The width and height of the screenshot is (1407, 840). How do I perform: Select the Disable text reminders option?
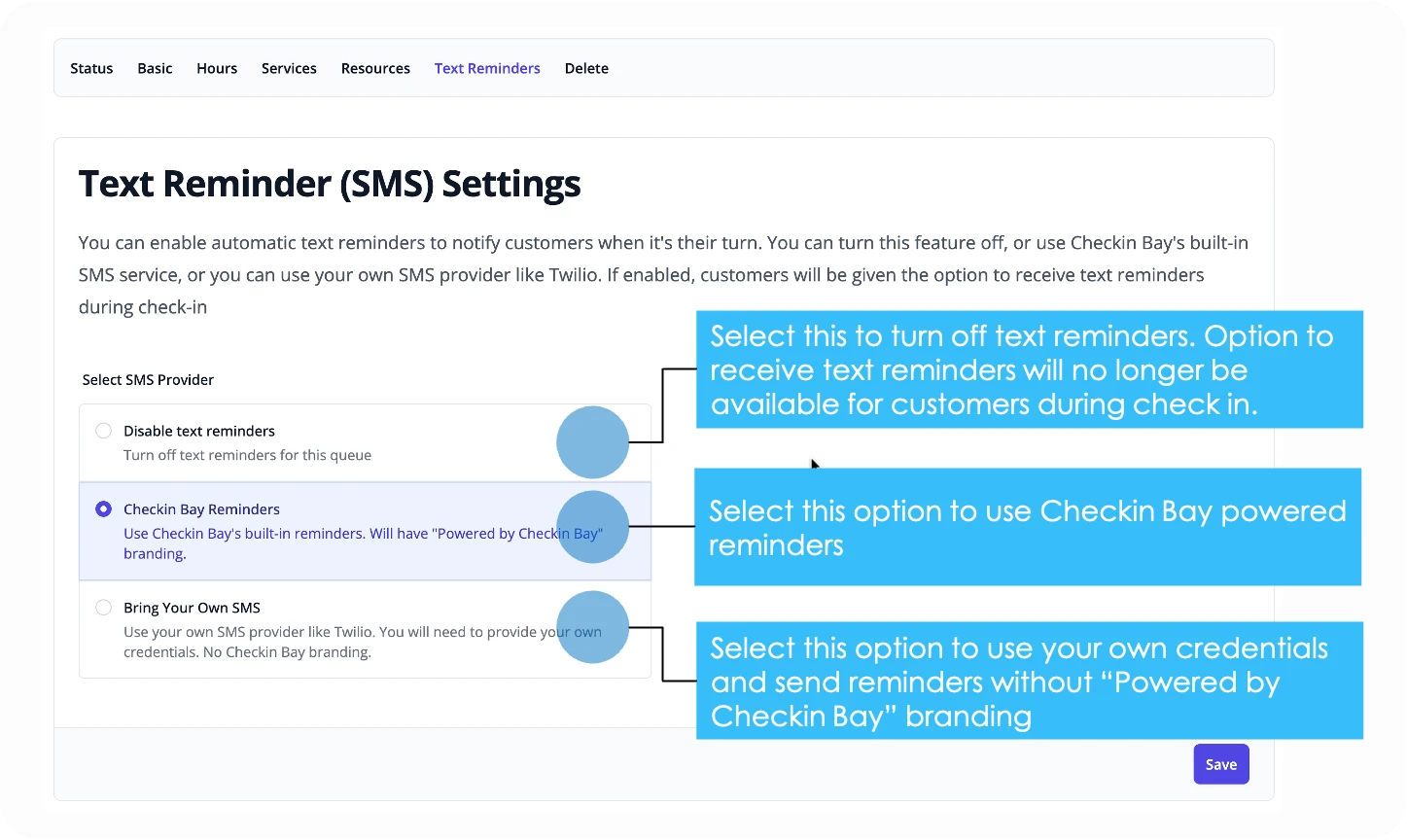pos(103,430)
